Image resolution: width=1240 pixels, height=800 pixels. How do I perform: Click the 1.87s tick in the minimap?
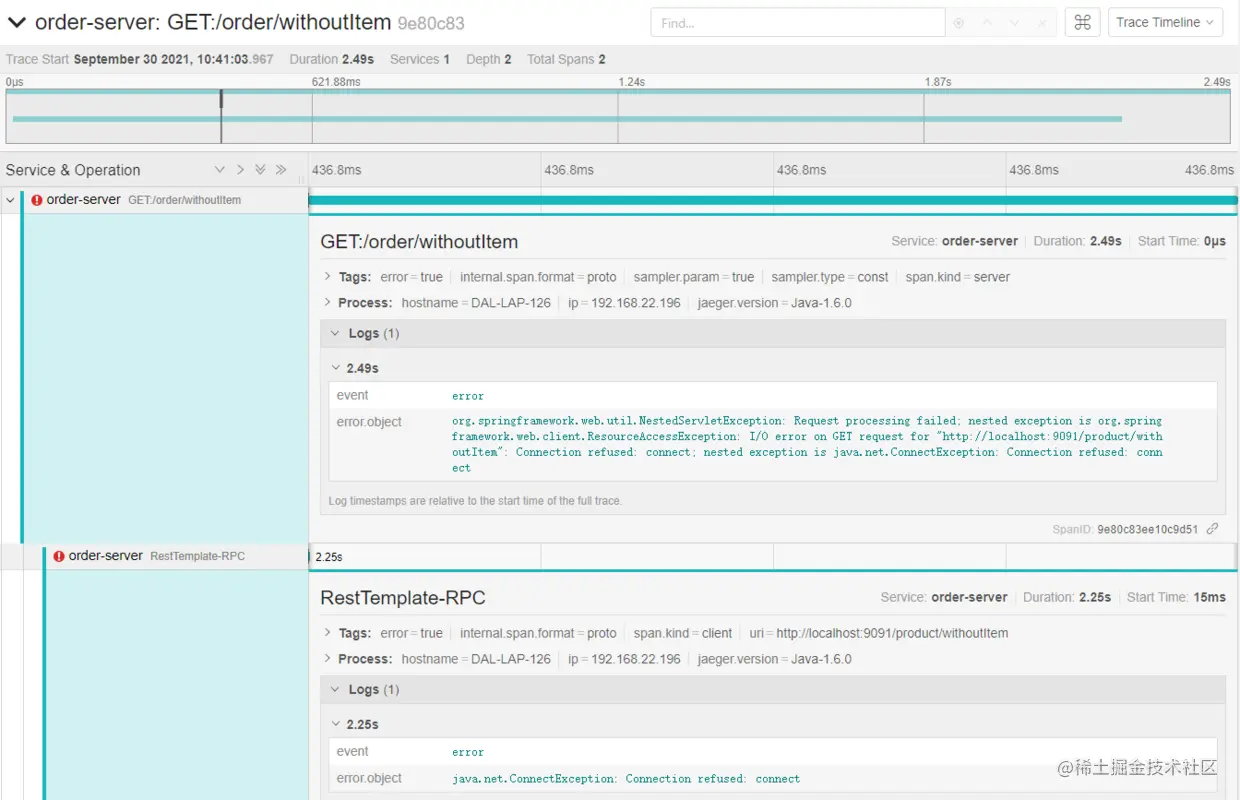click(938, 82)
